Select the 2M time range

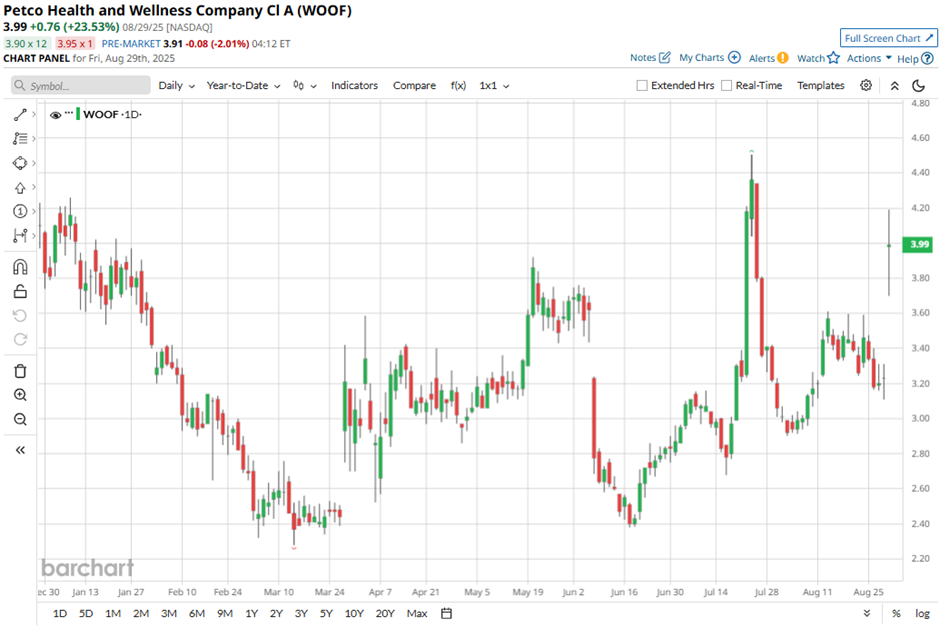pos(141,614)
